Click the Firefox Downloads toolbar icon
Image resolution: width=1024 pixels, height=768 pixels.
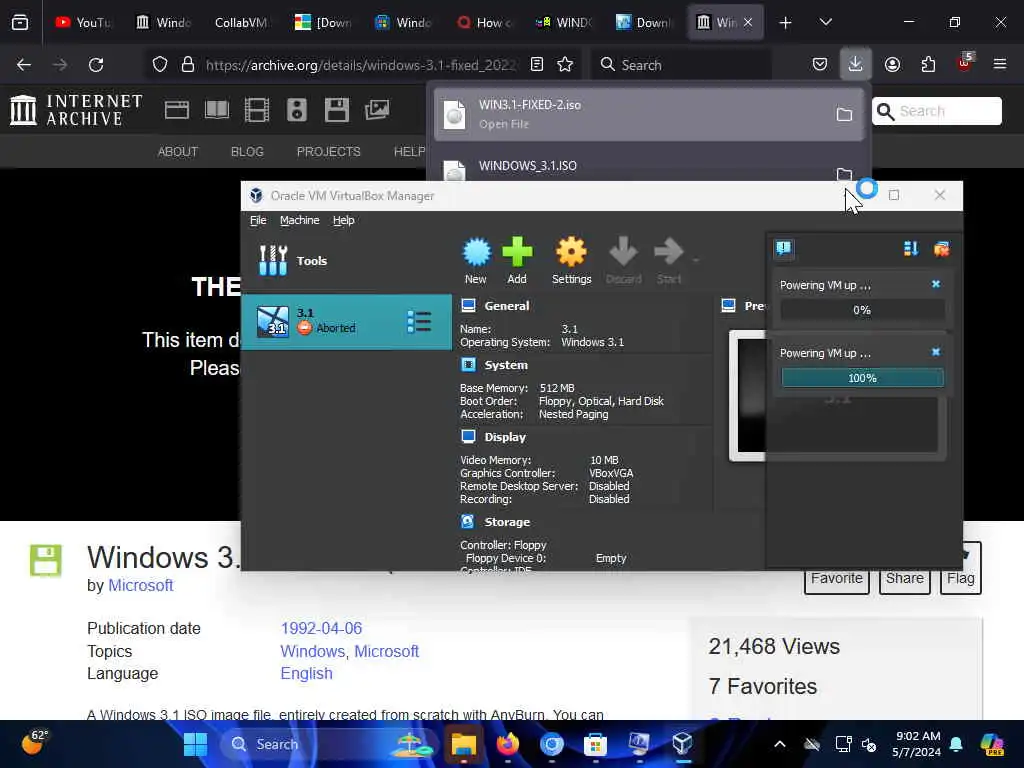pyautogui.click(x=856, y=64)
